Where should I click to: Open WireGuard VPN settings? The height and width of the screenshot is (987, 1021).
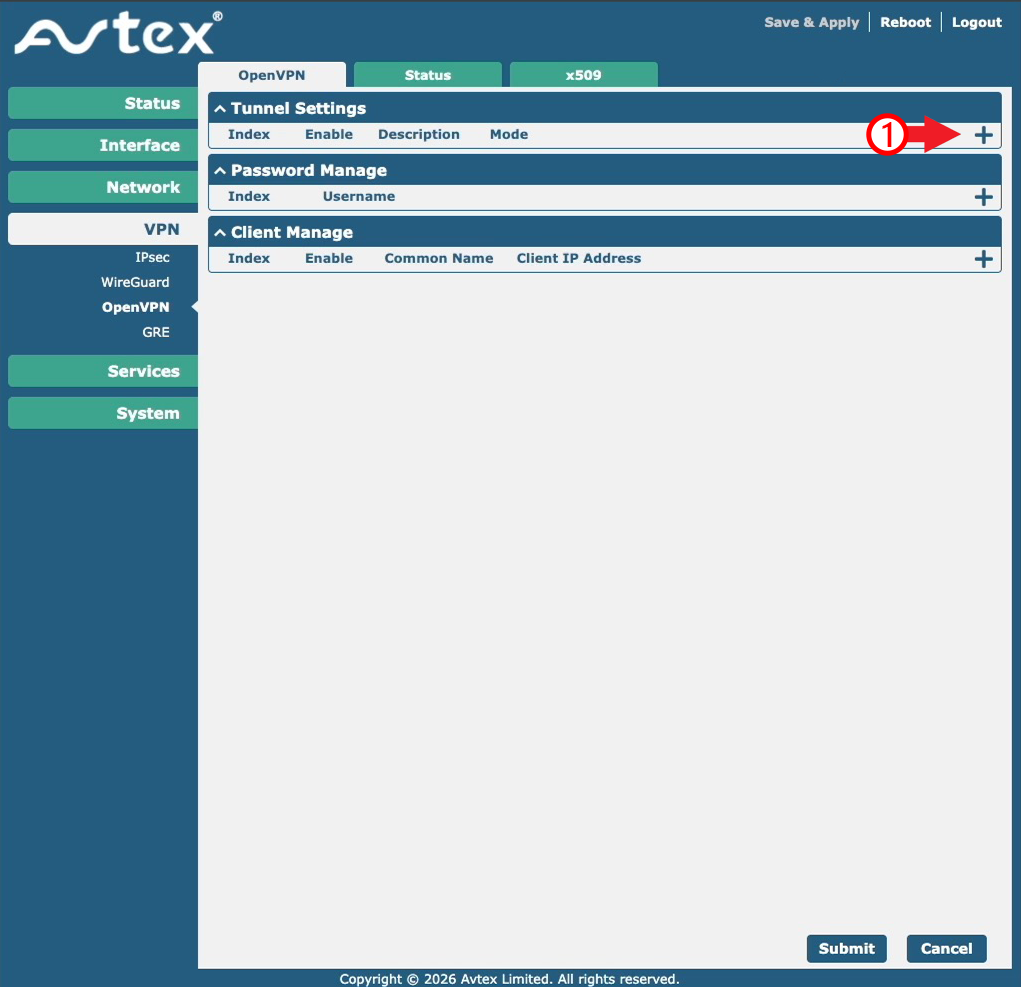point(135,283)
